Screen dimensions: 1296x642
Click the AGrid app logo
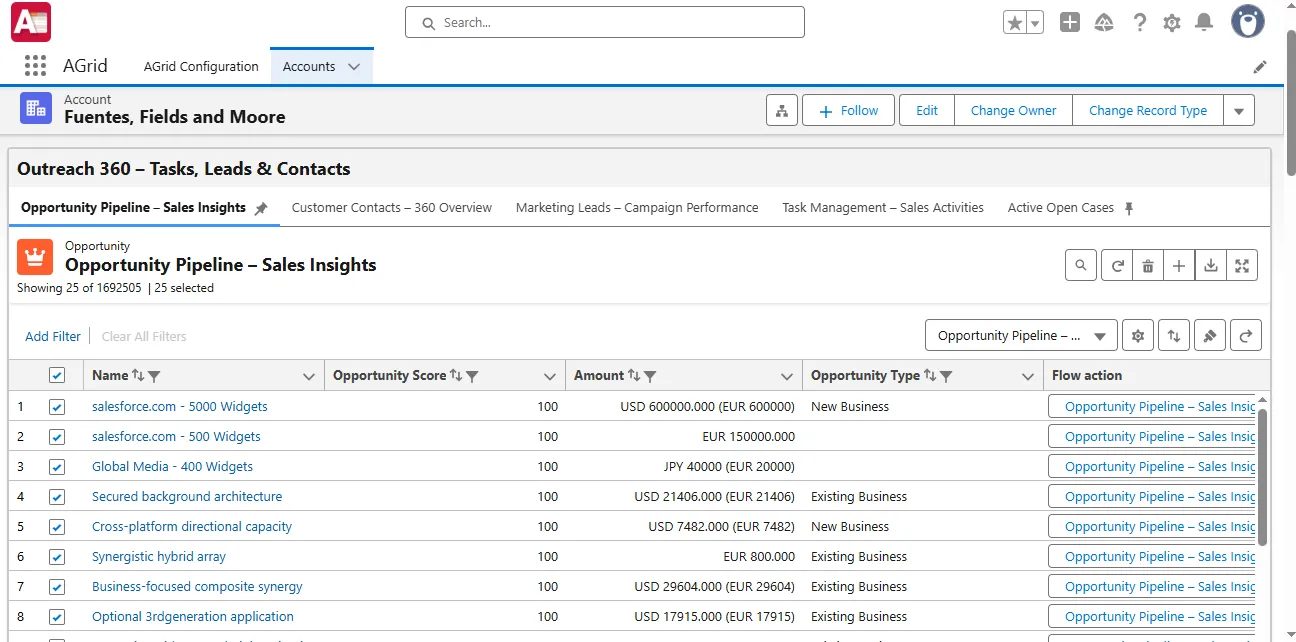coord(31,22)
